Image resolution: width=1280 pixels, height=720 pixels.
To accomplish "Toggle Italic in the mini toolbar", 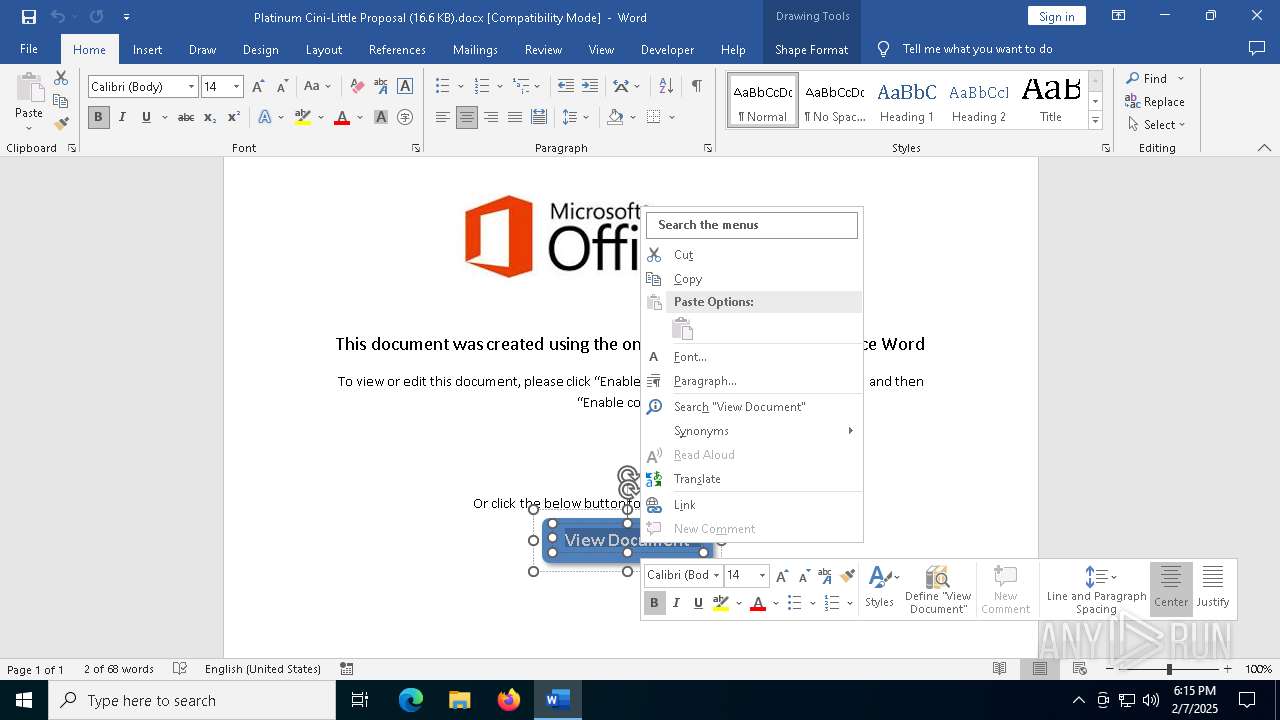I will (x=676, y=603).
